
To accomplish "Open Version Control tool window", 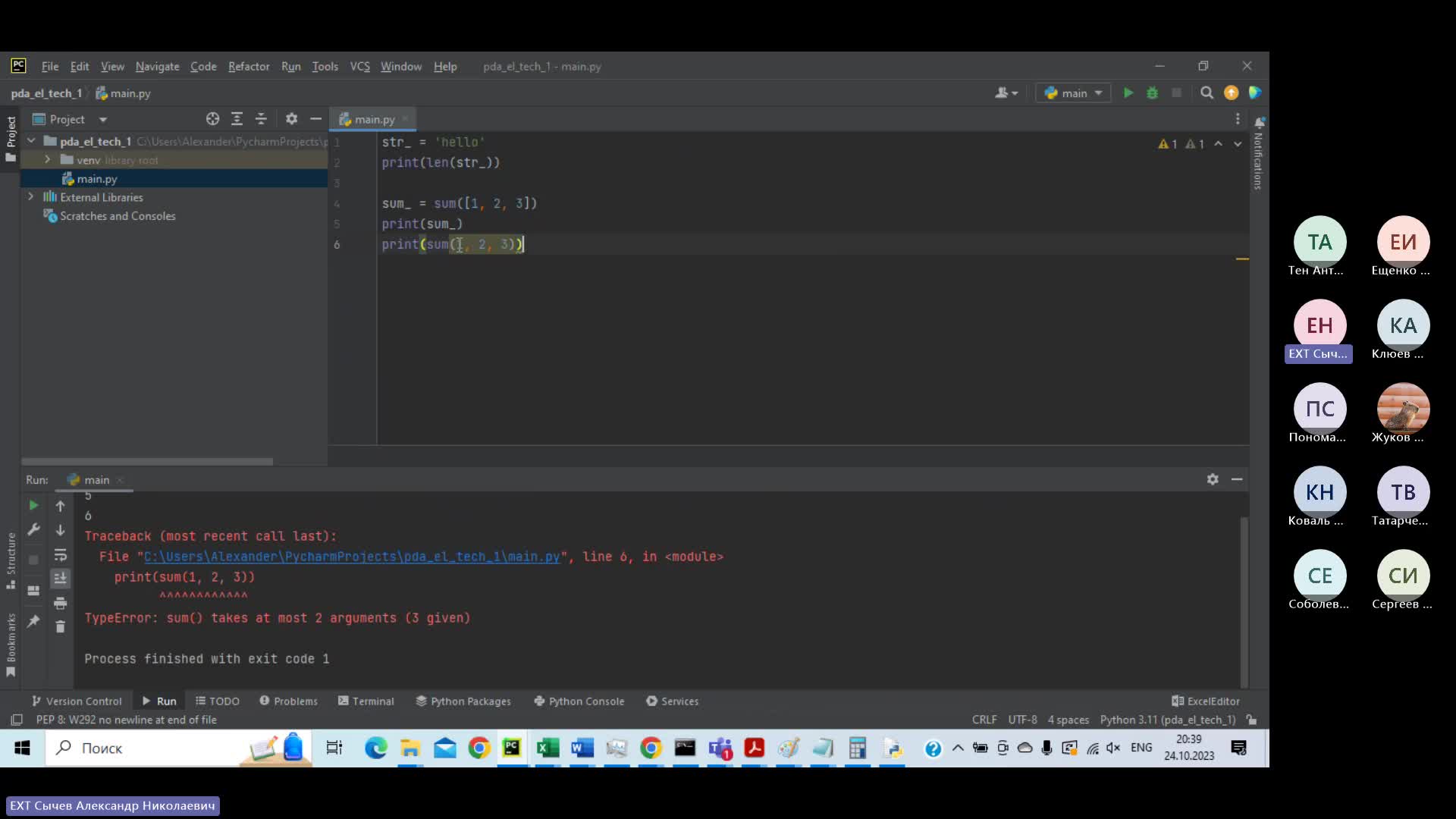I will click(x=76, y=701).
